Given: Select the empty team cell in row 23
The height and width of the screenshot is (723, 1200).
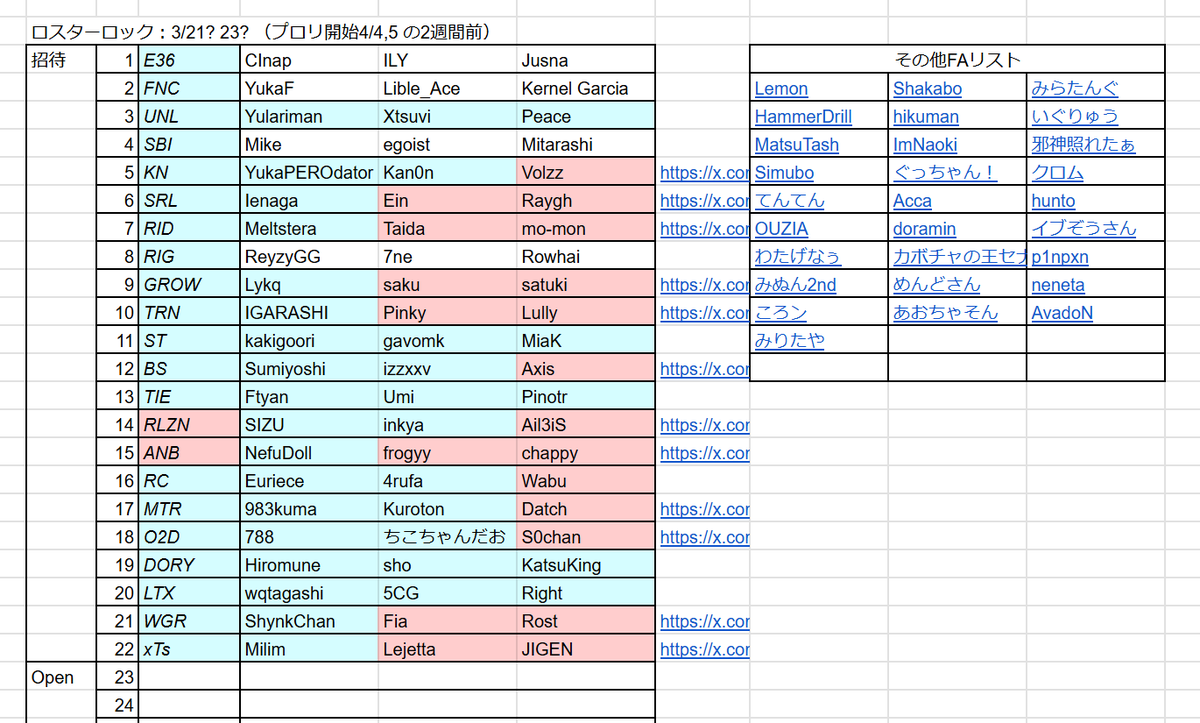Looking at the screenshot, I should tap(189, 677).
